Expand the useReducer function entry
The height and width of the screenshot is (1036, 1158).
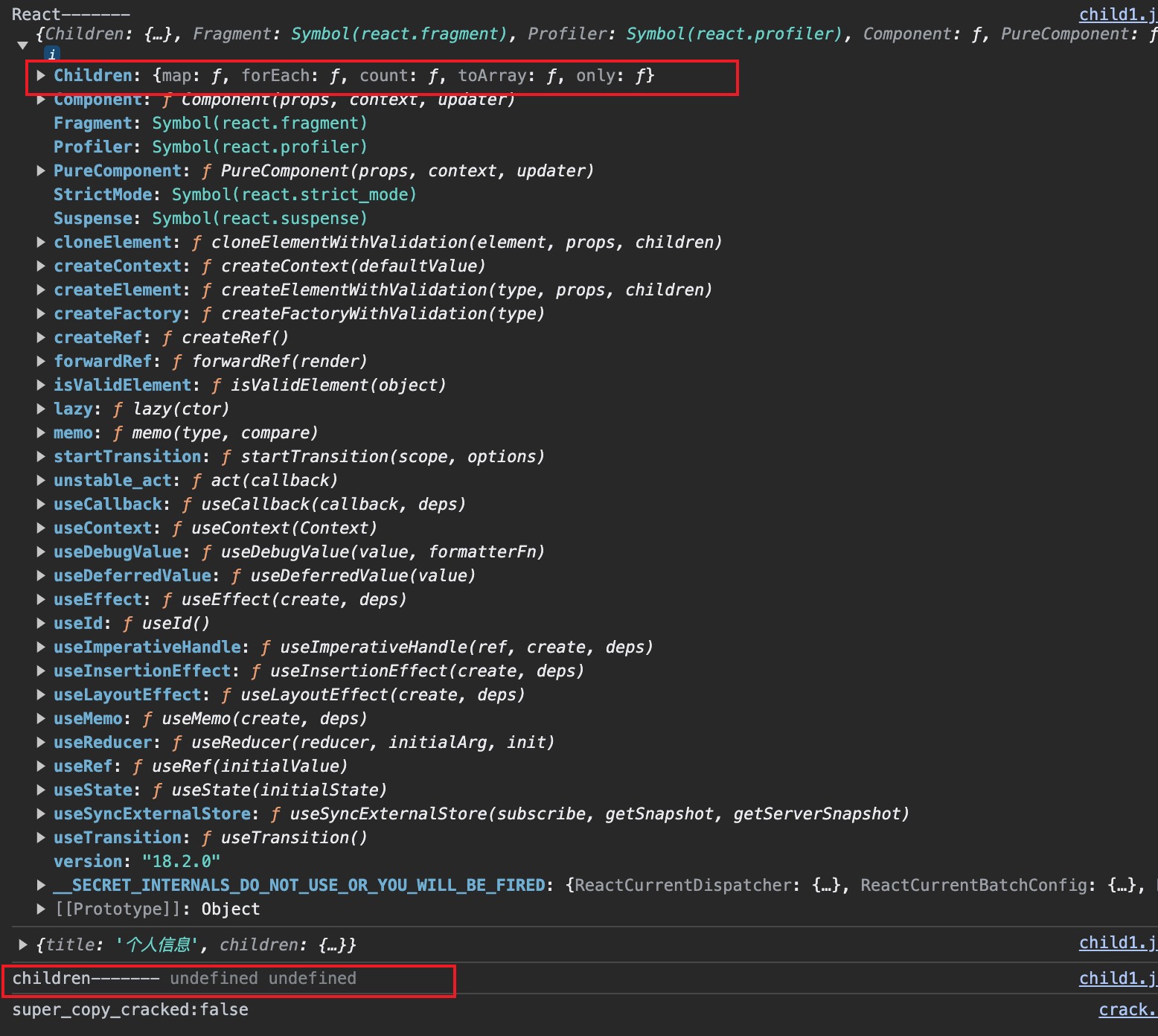pyautogui.click(x=42, y=742)
